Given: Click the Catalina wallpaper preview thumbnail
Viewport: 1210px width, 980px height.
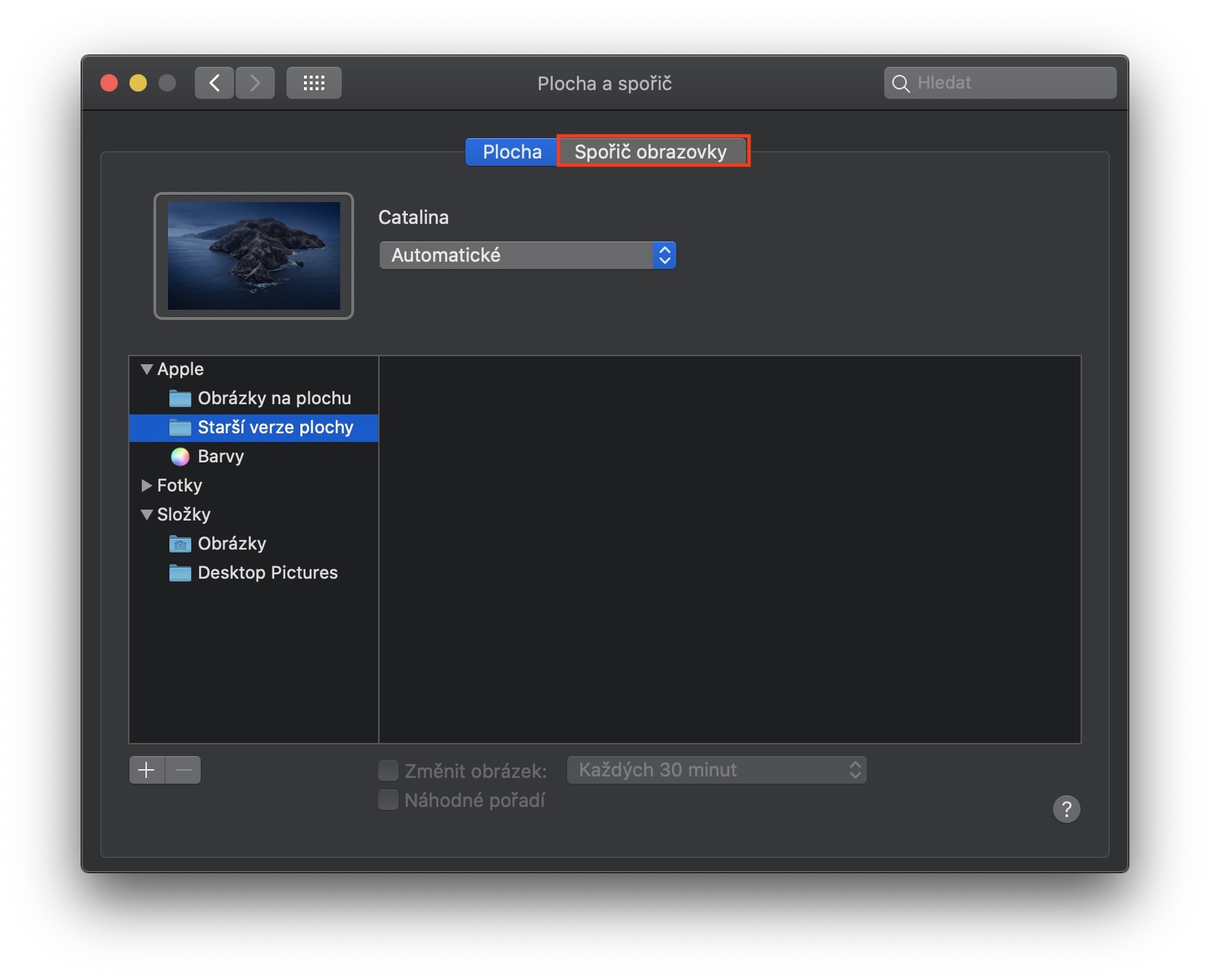Looking at the screenshot, I should (x=254, y=256).
